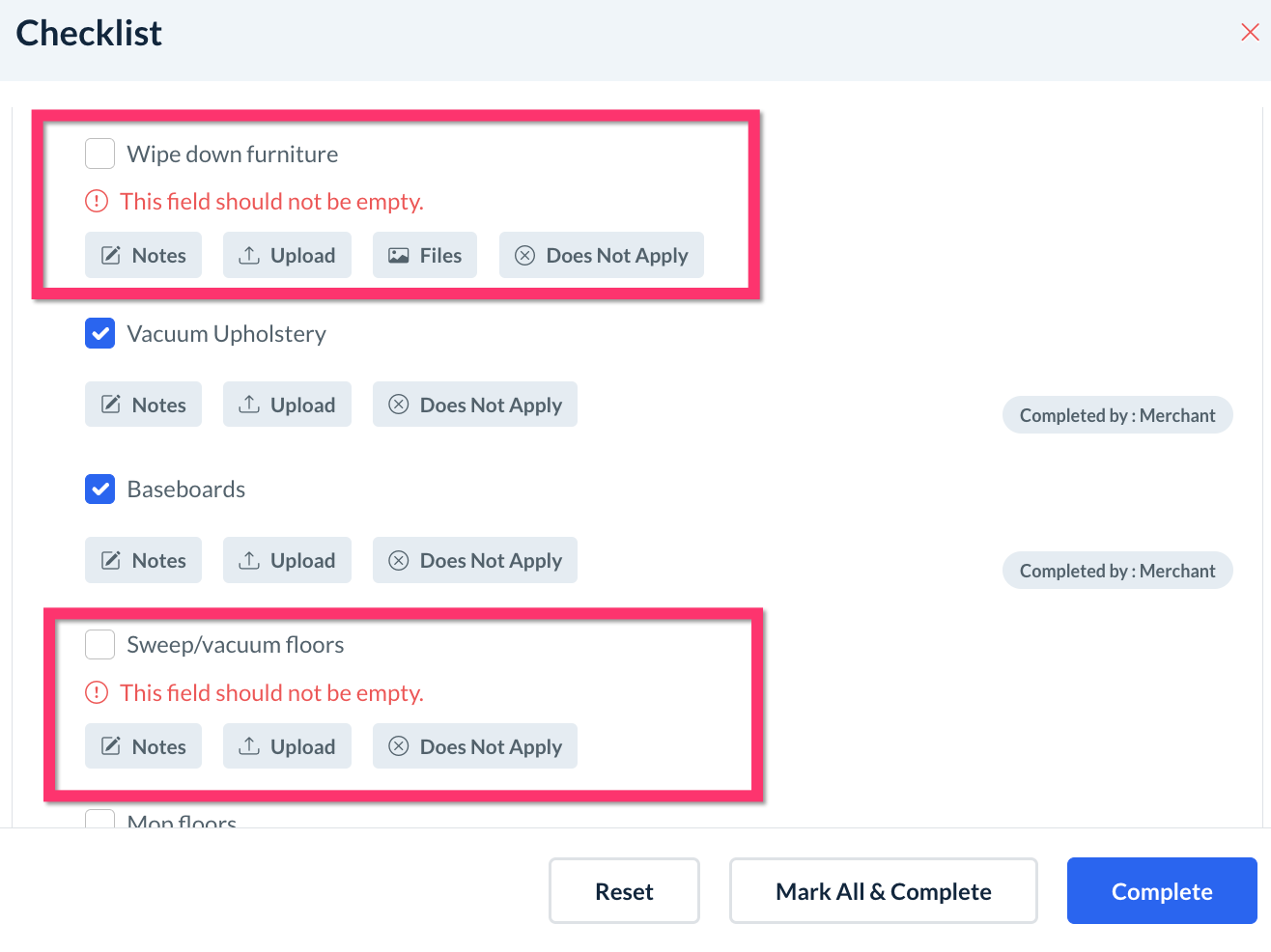Viewport: 1271px width, 952px height.
Task: Uncheck the Vacuum Upholstery checkbox
Action: point(100,333)
